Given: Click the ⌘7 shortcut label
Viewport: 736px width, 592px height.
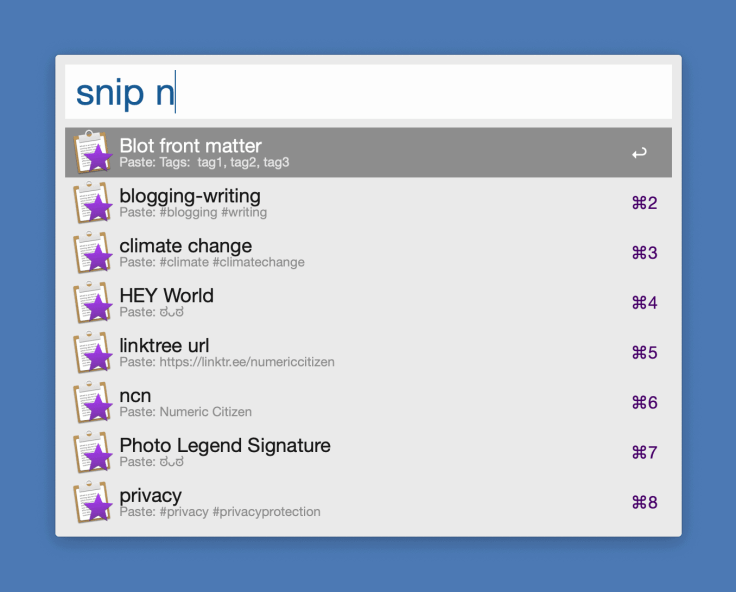Looking at the screenshot, I should click(x=644, y=453).
